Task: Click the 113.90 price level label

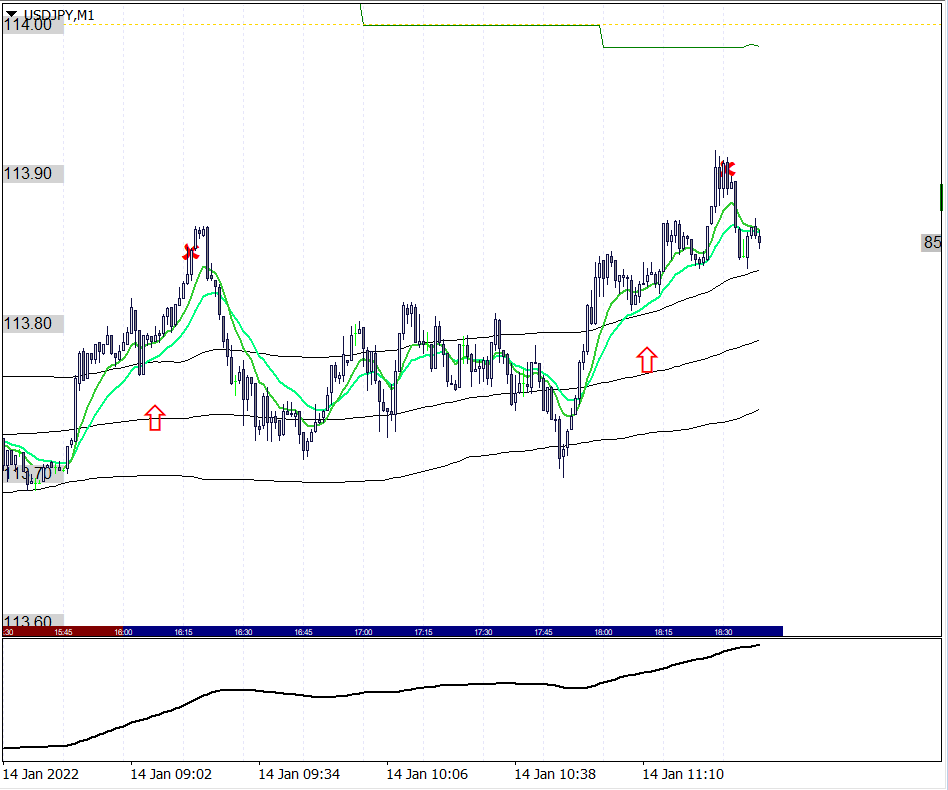Action: click(x=29, y=174)
